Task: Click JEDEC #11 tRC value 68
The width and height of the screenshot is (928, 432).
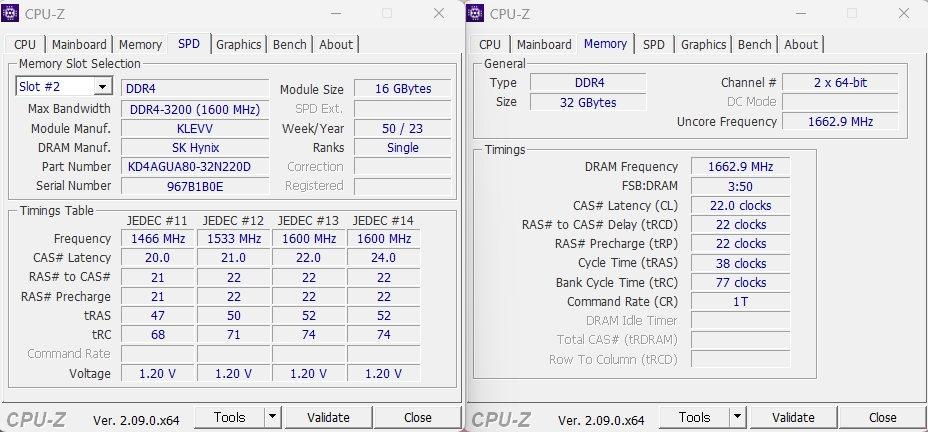Action: [x=158, y=334]
